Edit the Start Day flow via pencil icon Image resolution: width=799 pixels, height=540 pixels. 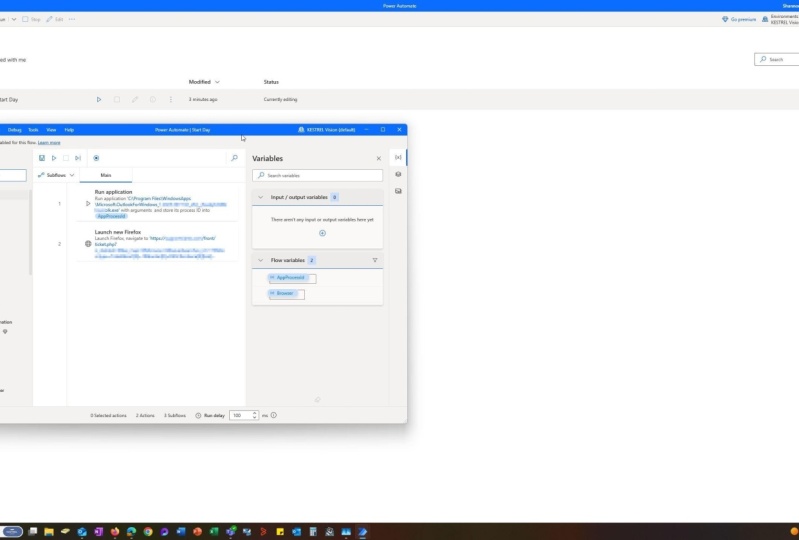coord(135,100)
